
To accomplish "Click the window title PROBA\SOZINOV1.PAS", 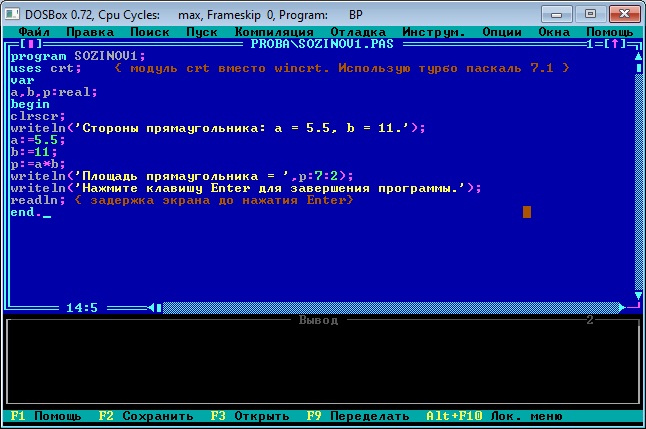I will coord(322,44).
